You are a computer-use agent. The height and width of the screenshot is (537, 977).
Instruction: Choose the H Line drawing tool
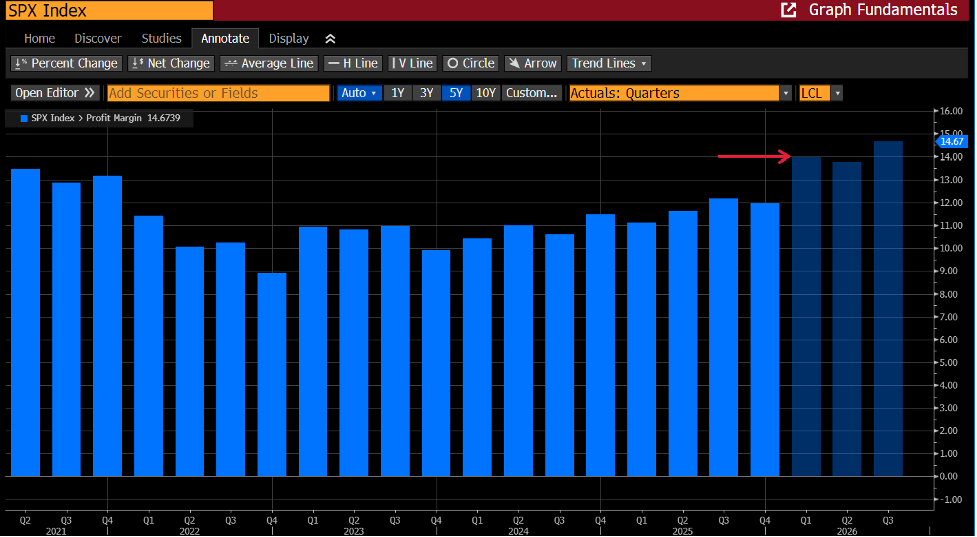tap(353, 64)
